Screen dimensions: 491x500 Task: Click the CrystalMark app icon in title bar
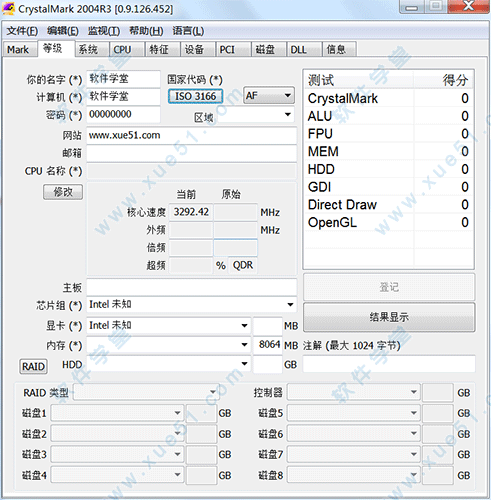(8, 8)
